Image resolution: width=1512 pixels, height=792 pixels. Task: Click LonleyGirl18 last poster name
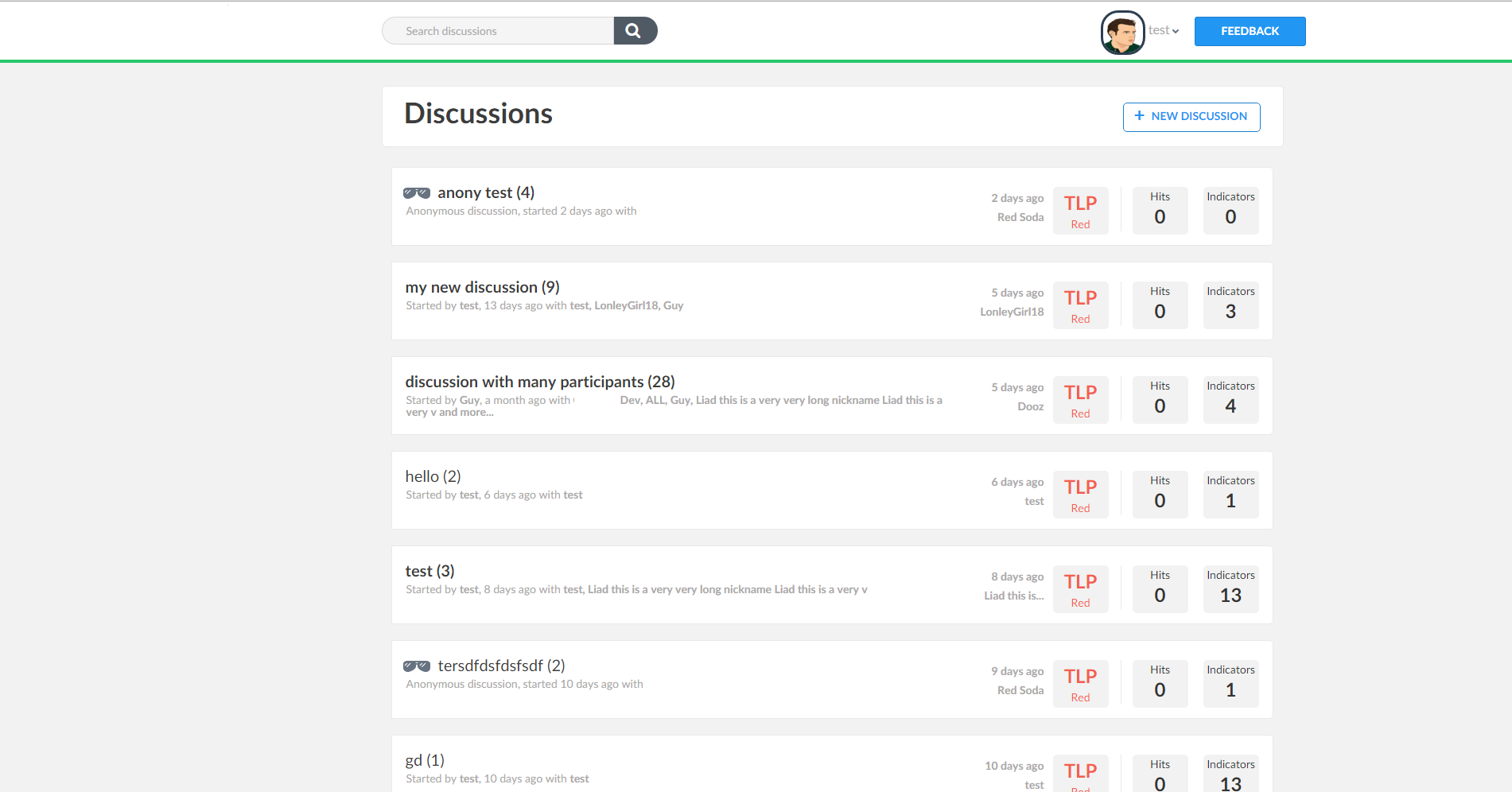(x=1012, y=312)
